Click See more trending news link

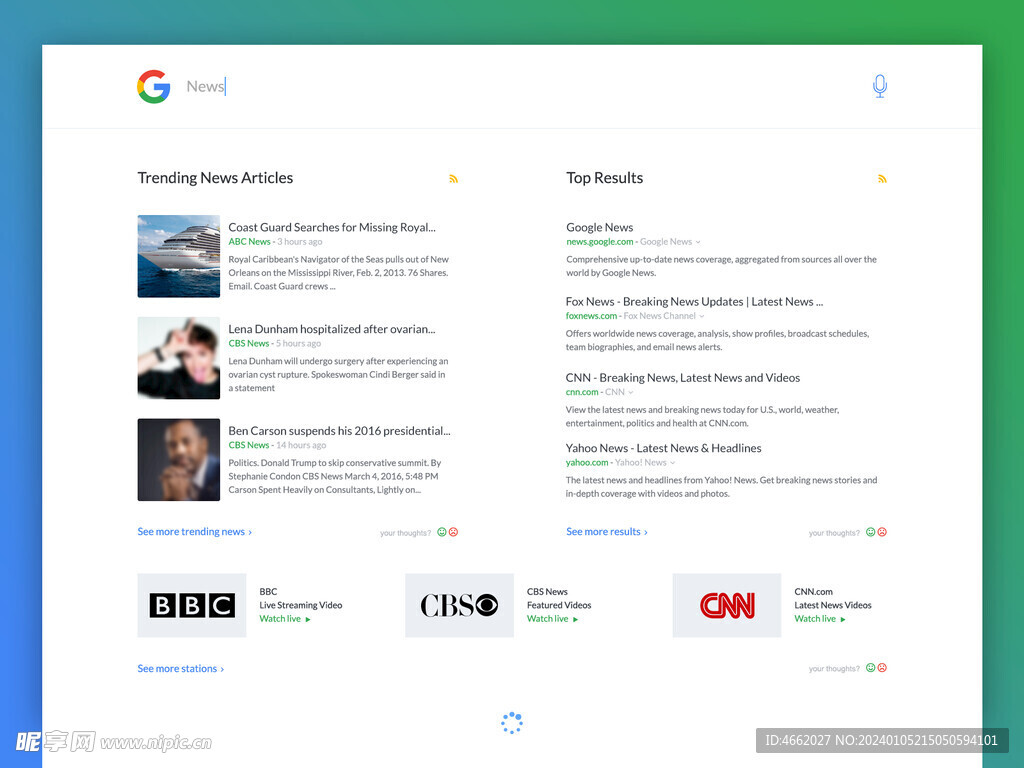[194, 532]
